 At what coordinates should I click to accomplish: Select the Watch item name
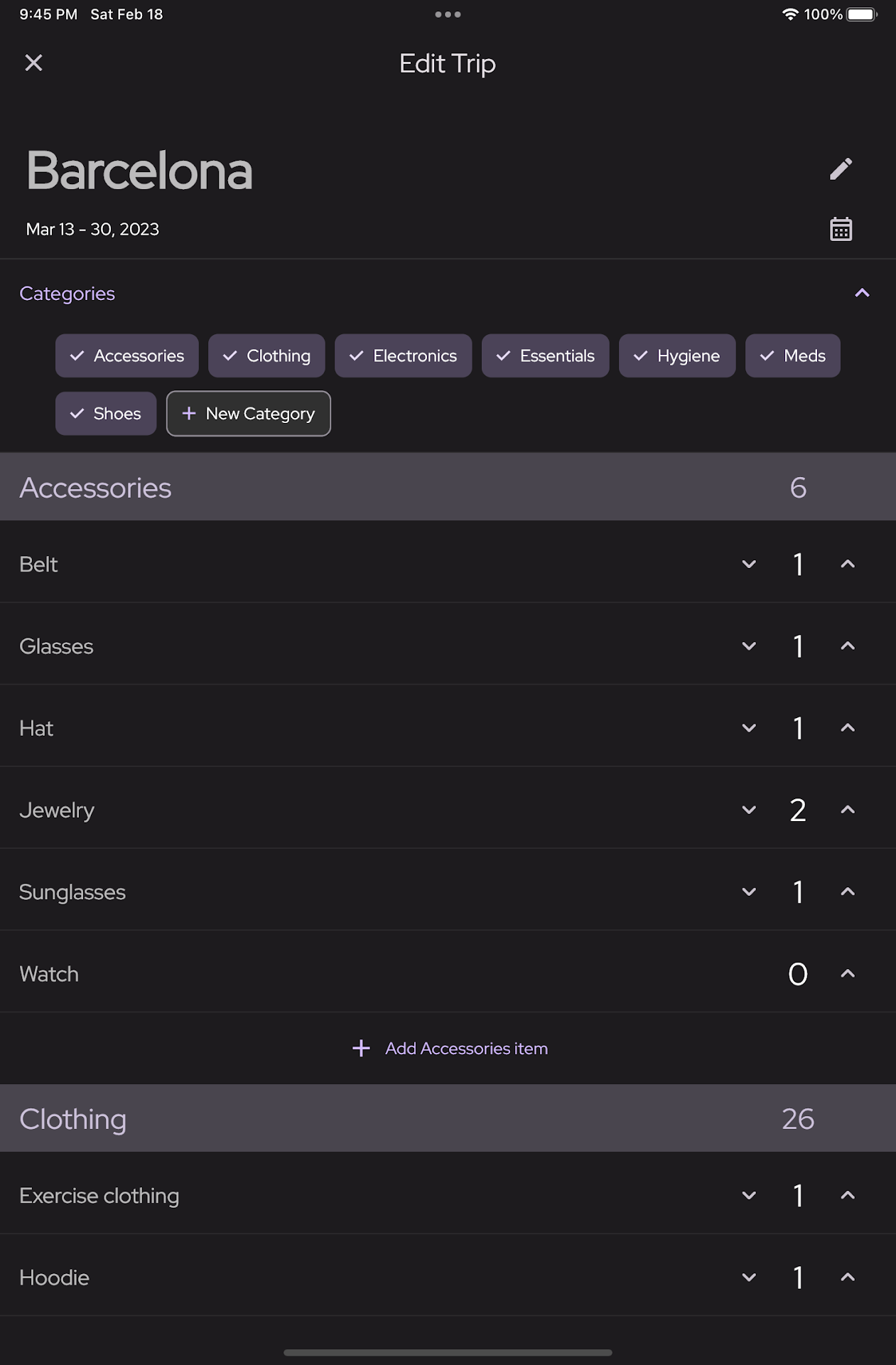tap(49, 974)
